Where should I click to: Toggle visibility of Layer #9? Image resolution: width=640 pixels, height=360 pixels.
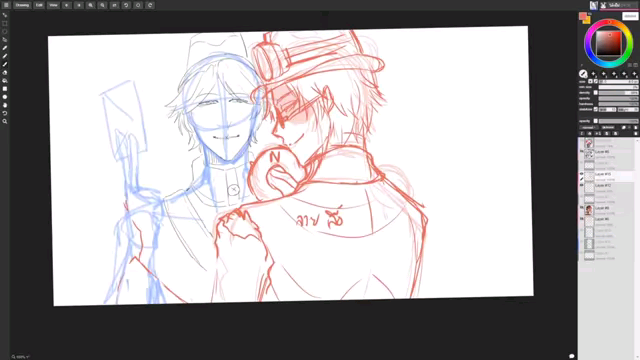coord(582,208)
